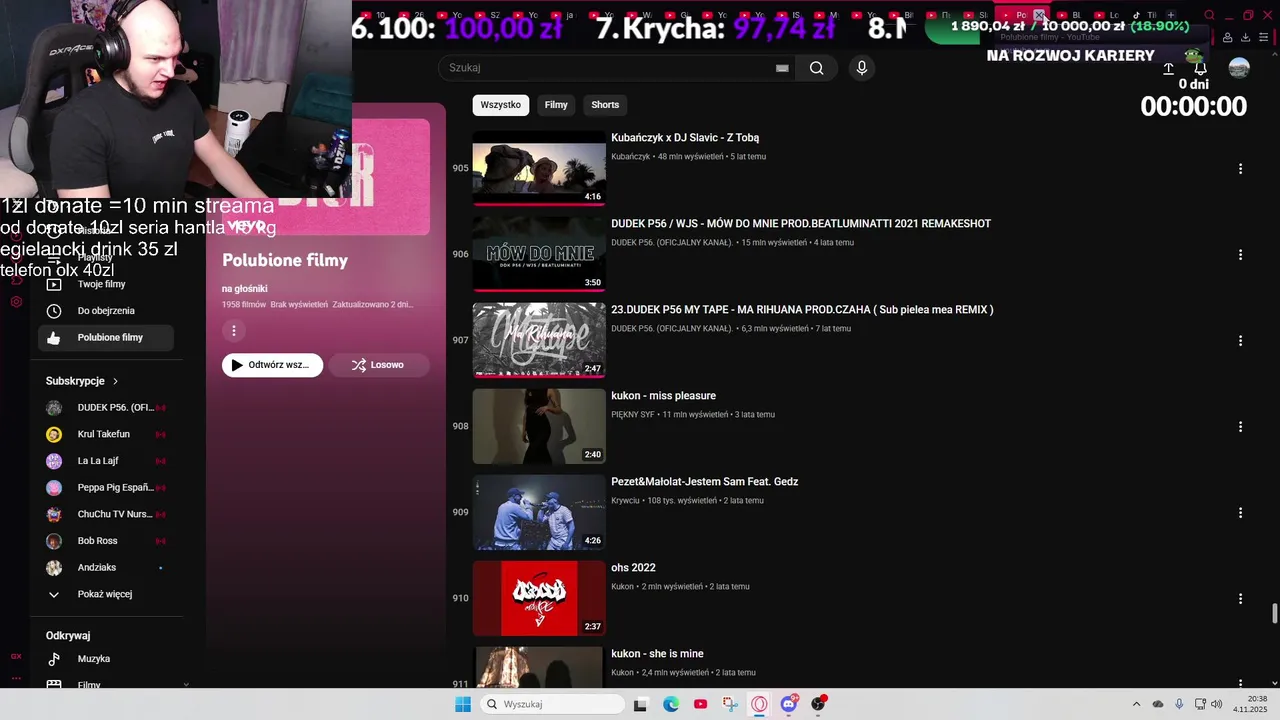Switch to the TikTok browser tab
This screenshot has height=720, width=1280.
click(x=1145, y=15)
